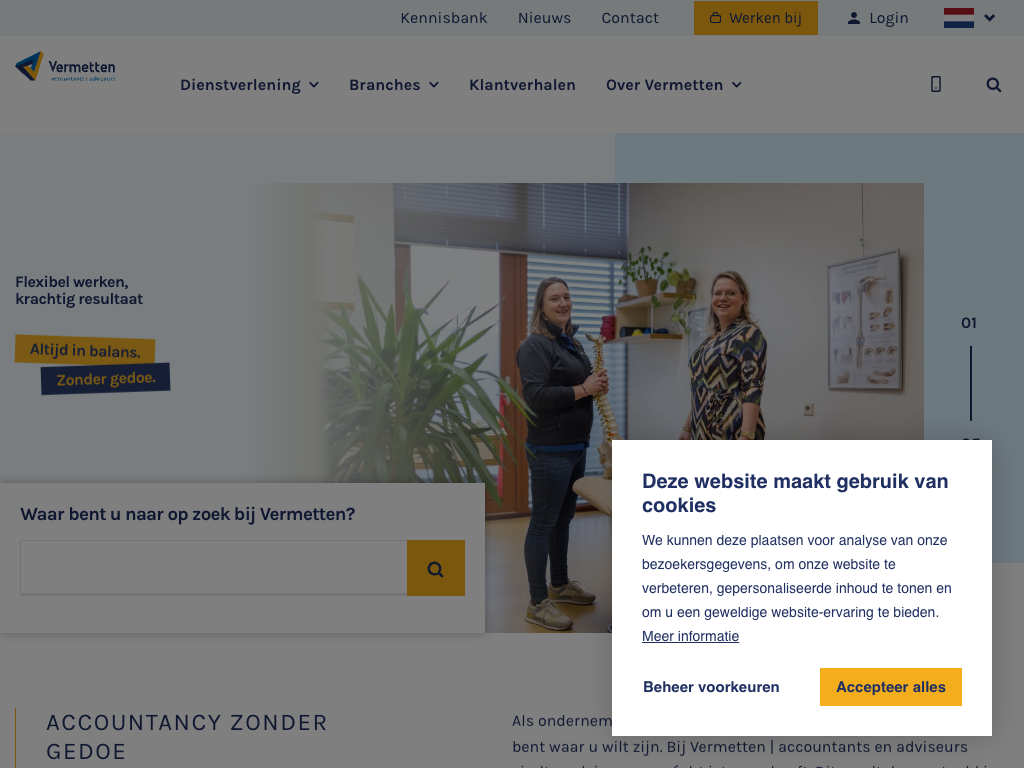Click the person icon beside Login
This screenshot has height=768, width=1024.
pos(854,18)
